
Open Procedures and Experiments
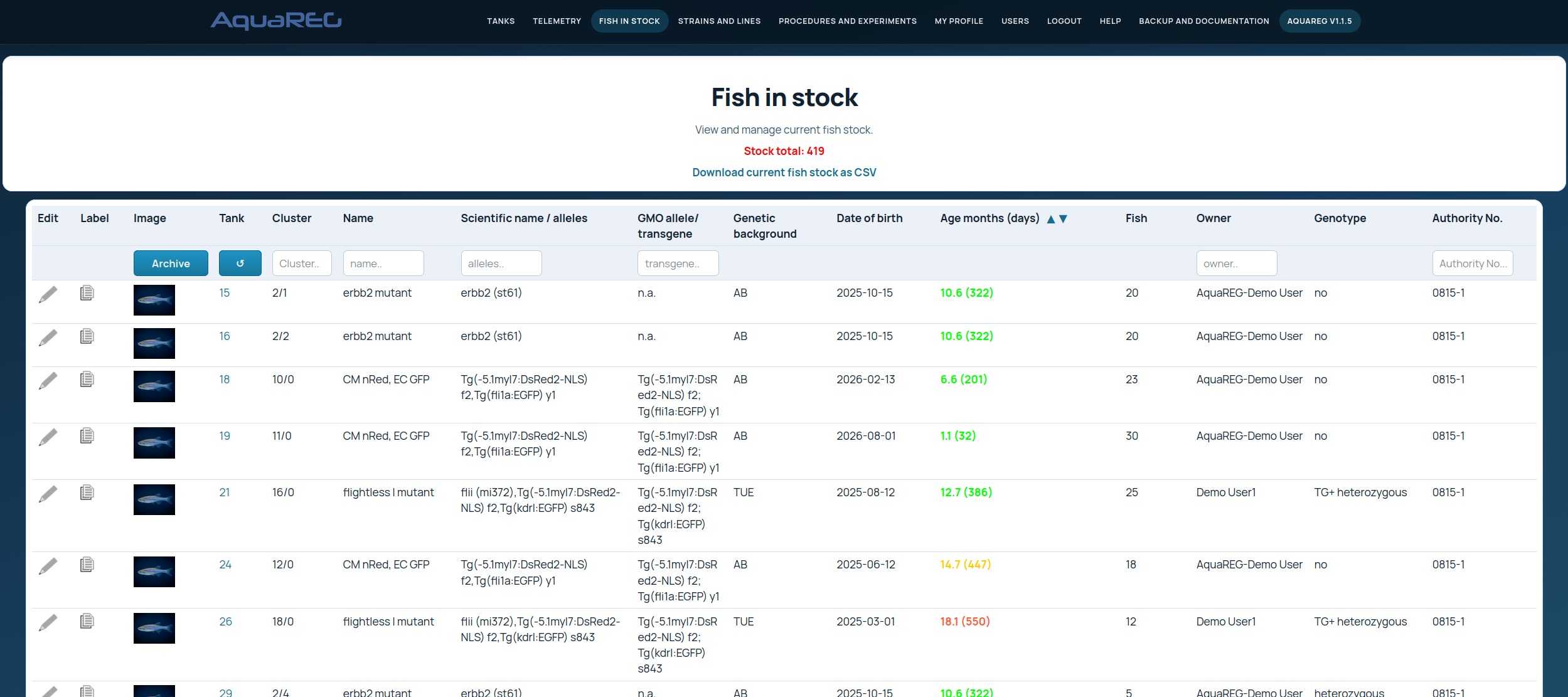coord(848,21)
